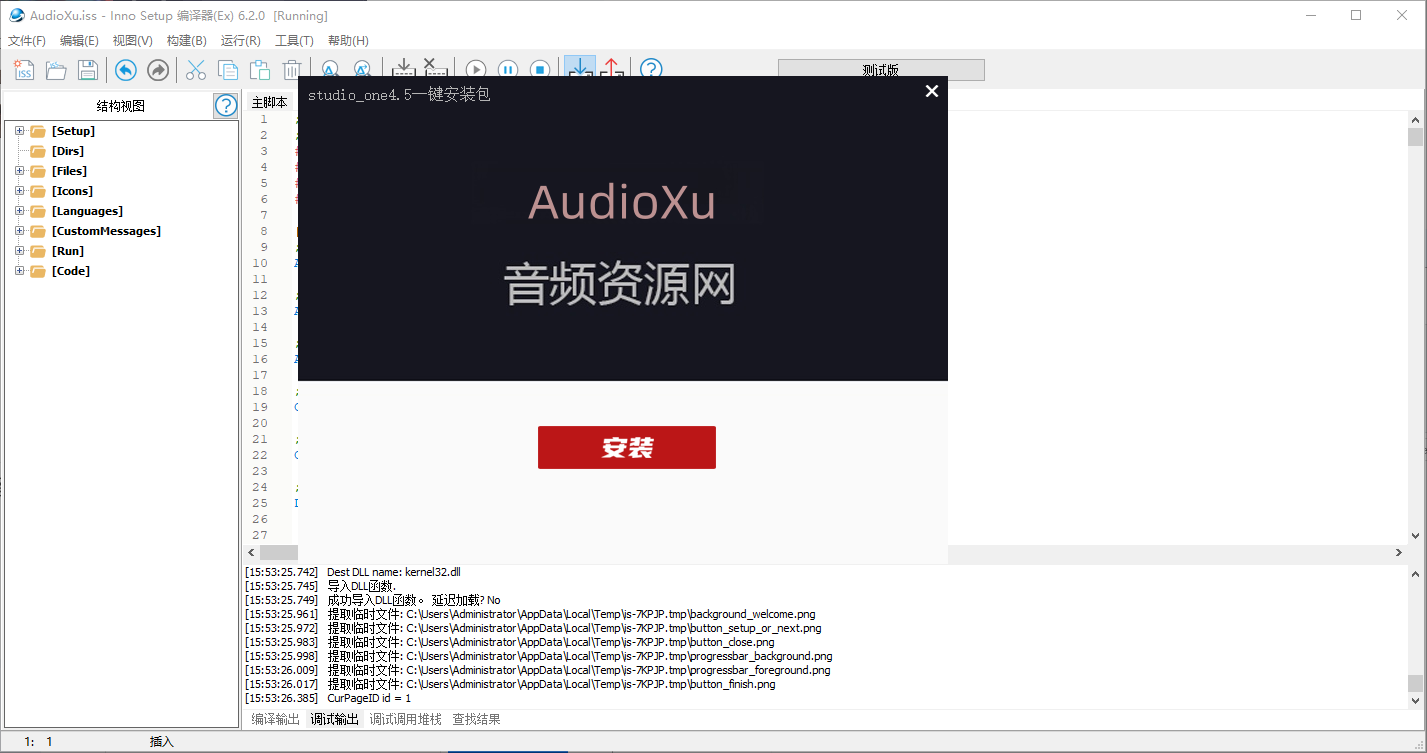Create a new ISS script
This screenshot has width=1427, height=753.
[x=23, y=70]
